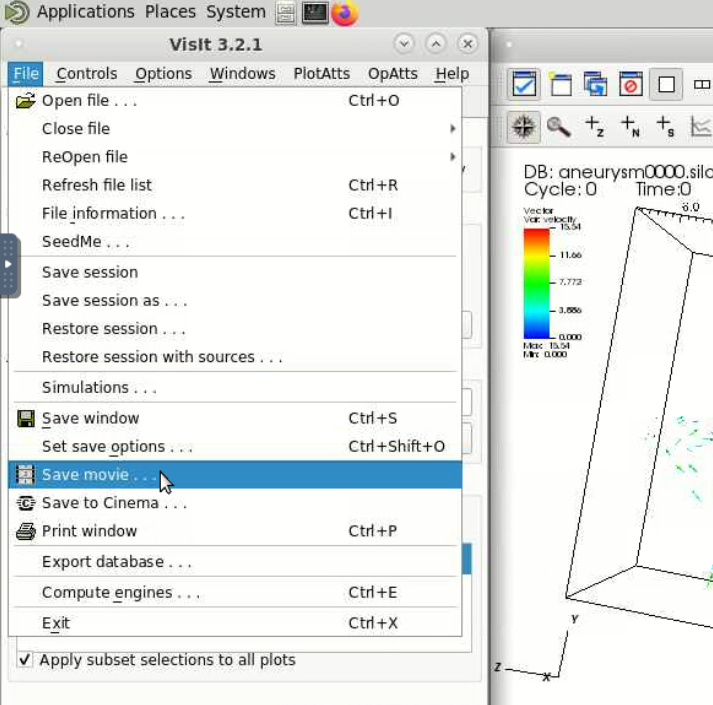Viewport: 713px width, 705px height.
Task: Shade the VisIt 3.2.1 window
Action: pos(404,44)
